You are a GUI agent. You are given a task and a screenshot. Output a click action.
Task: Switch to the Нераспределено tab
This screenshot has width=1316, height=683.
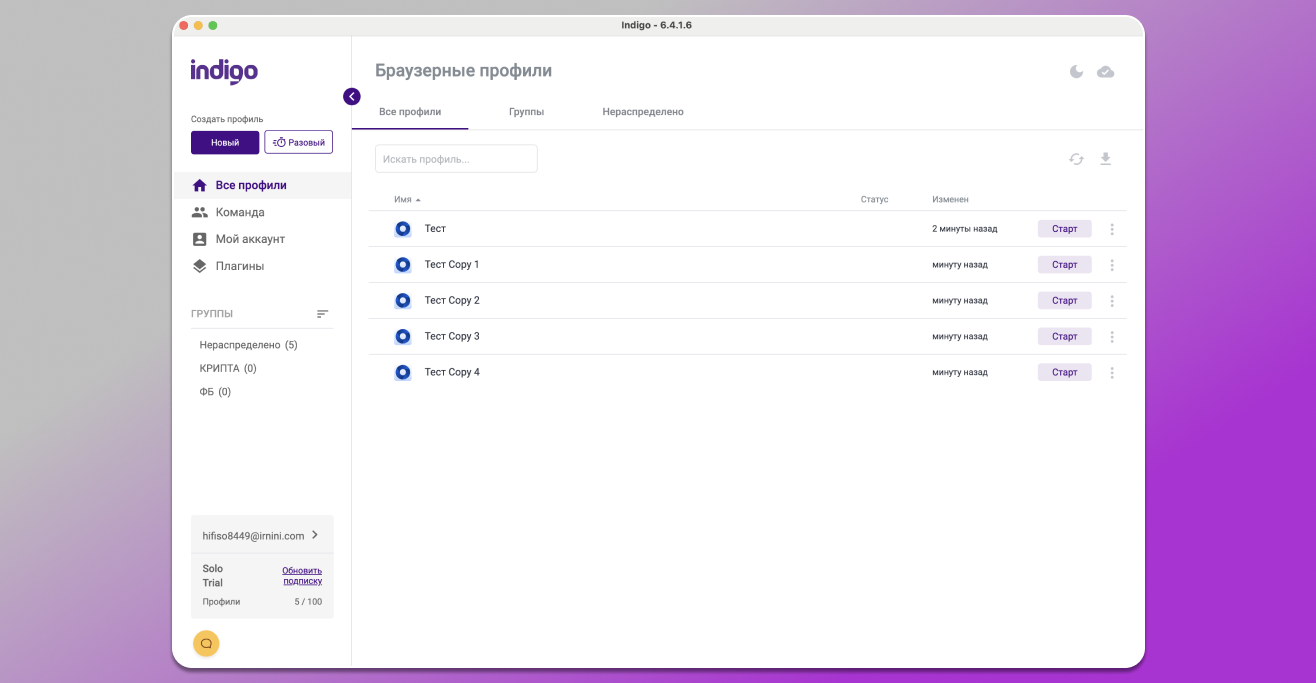[x=642, y=112]
